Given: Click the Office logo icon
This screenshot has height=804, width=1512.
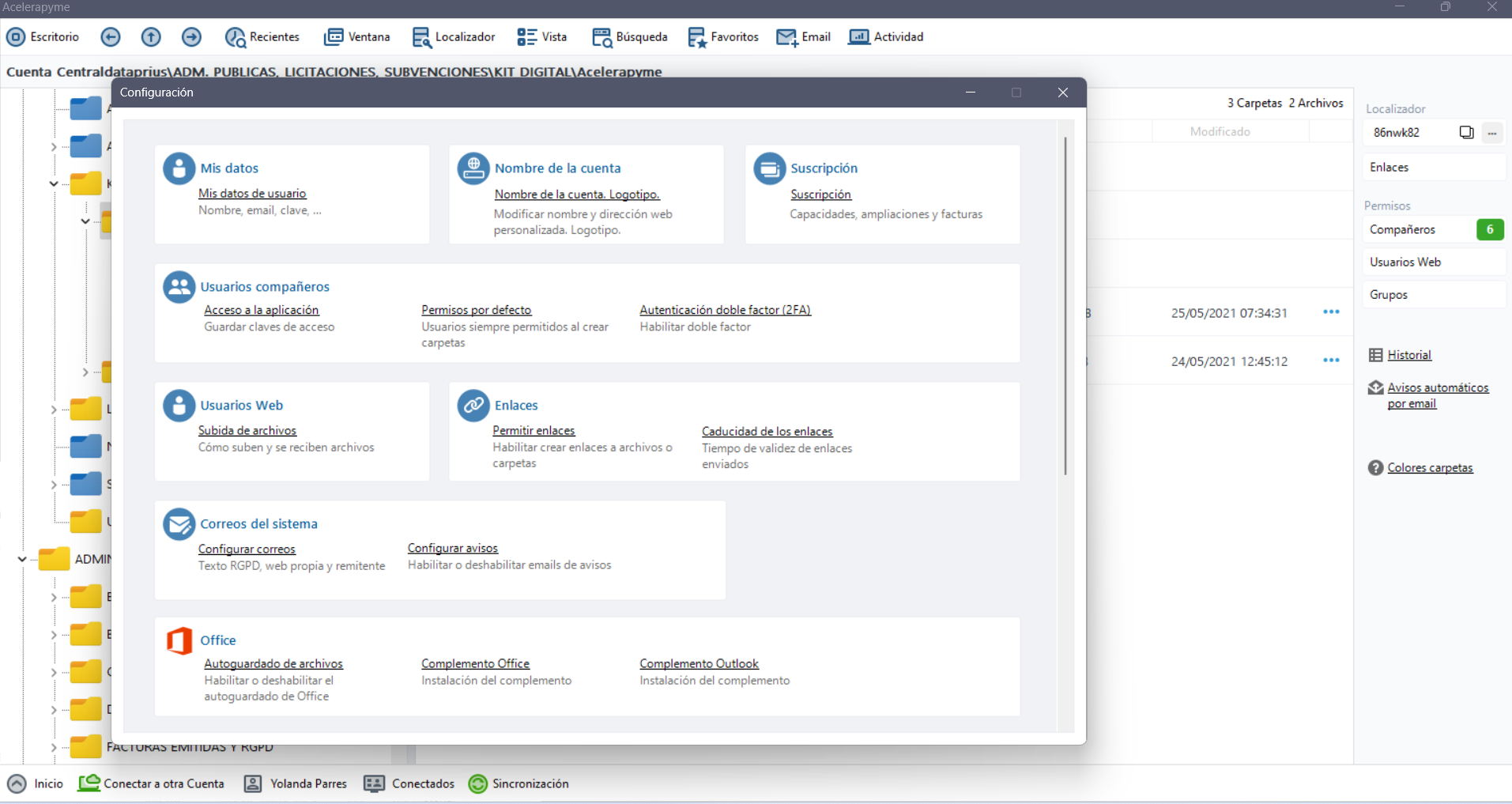Looking at the screenshot, I should pos(179,640).
